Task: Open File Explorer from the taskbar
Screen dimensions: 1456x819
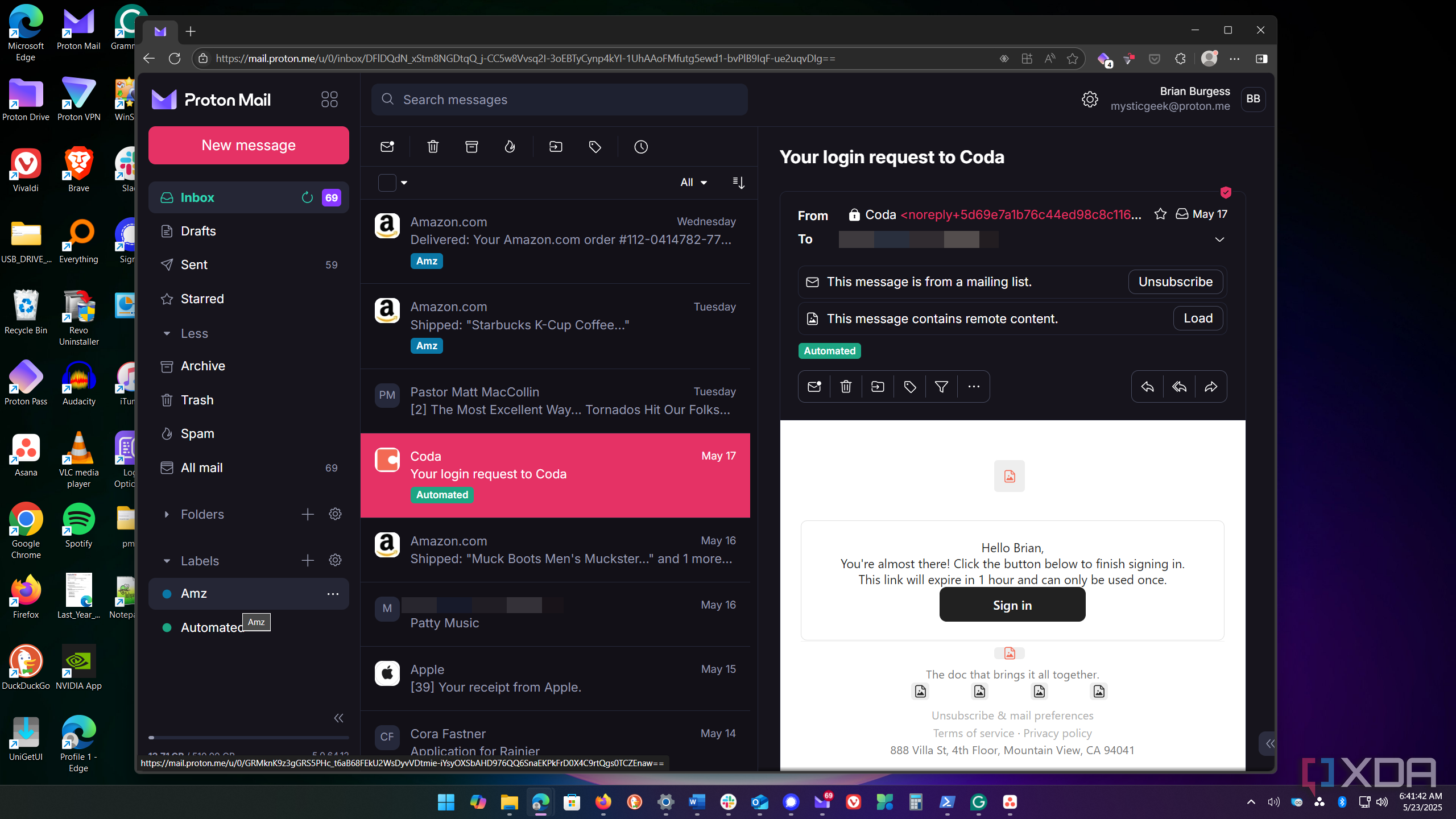Action: tap(509, 802)
